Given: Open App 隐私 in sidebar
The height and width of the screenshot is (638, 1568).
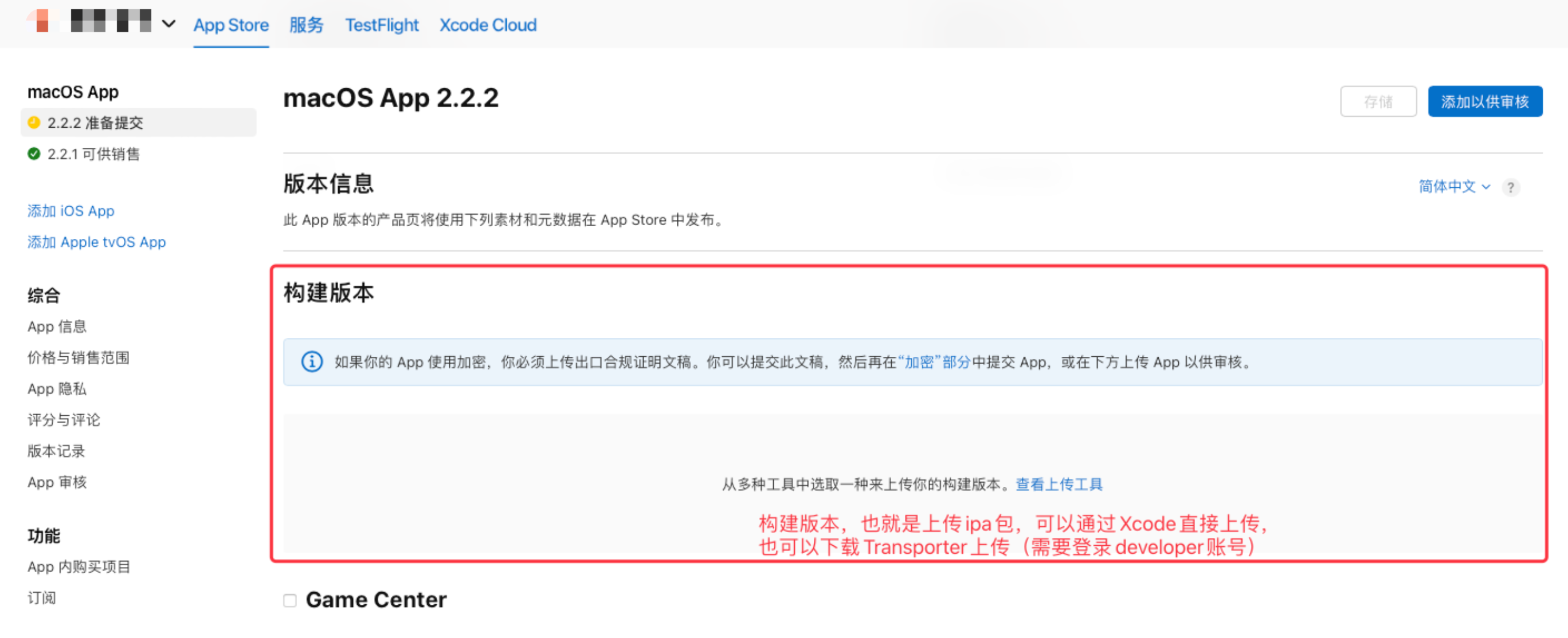Looking at the screenshot, I should pyautogui.click(x=57, y=389).
